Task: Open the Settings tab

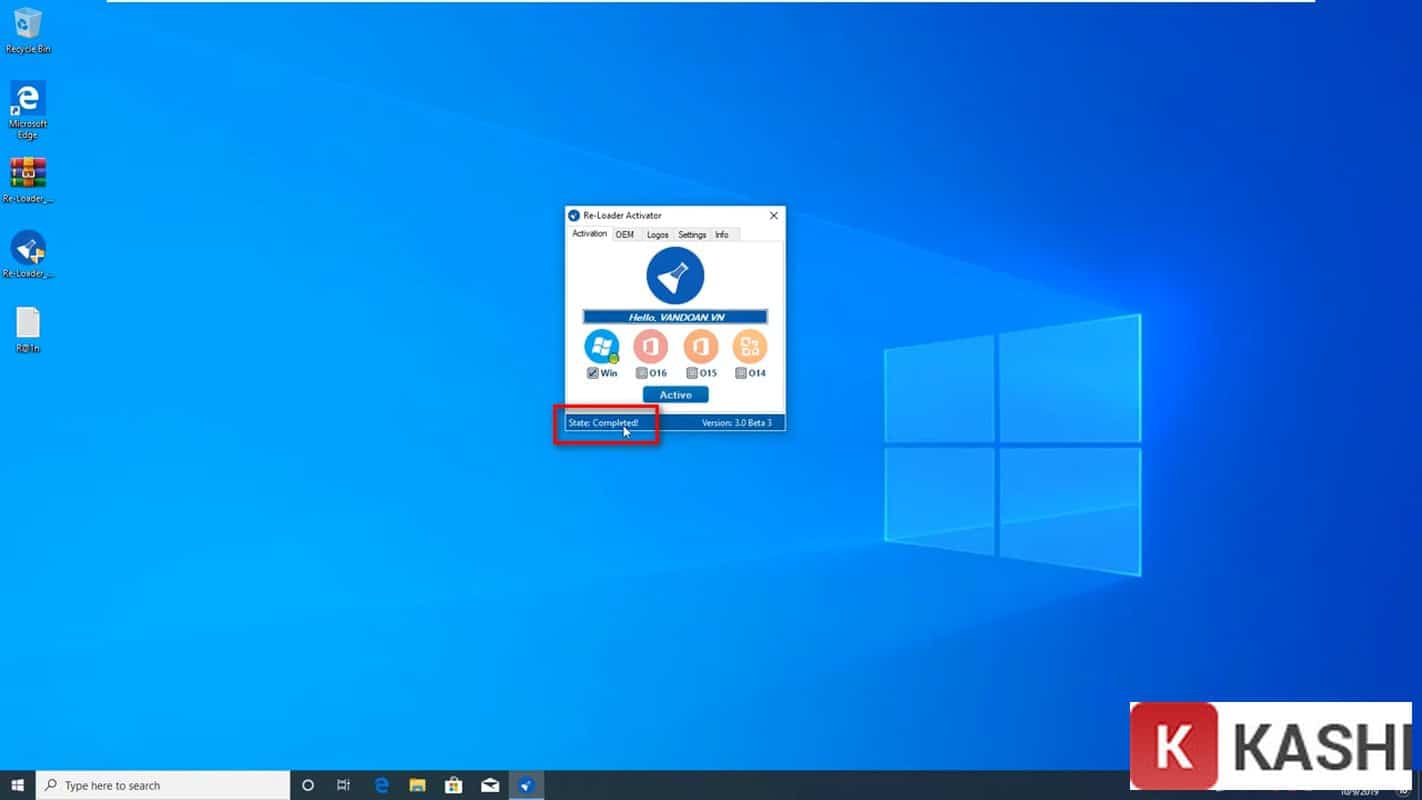Action: click(692, 234)
